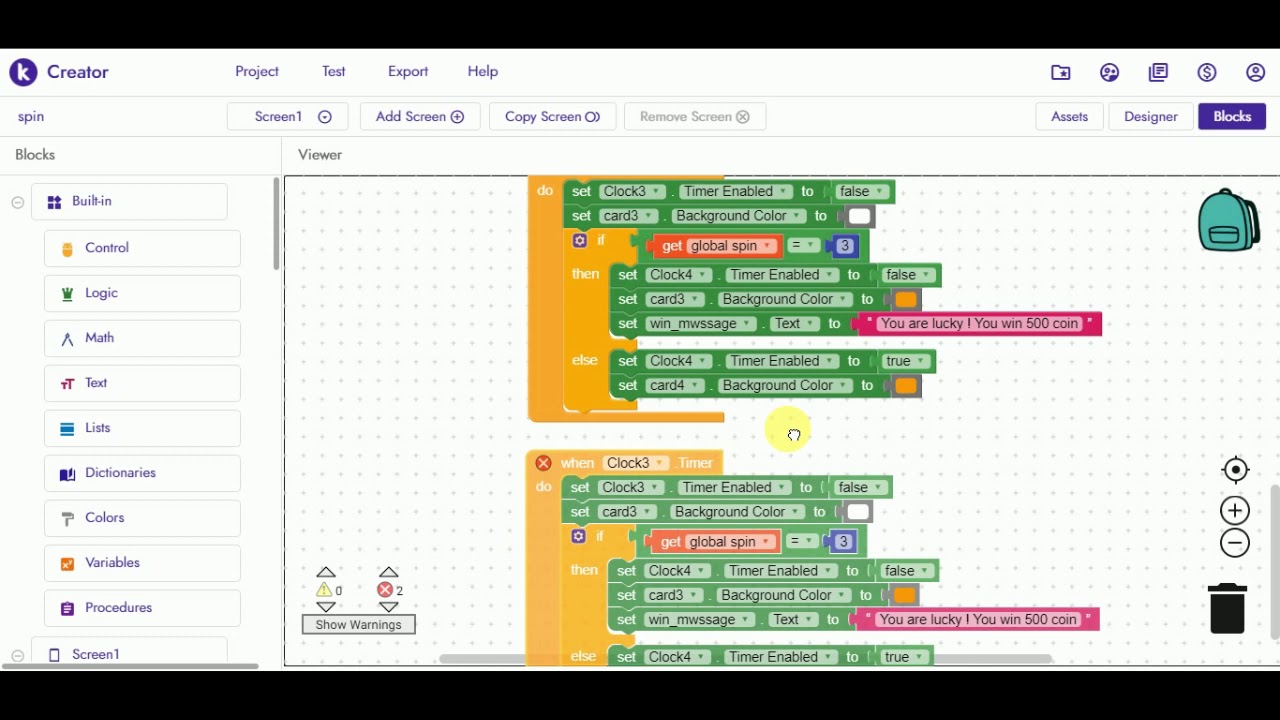Click orange swatch in upper card4 else-branch
This screenshot has width=1280, height=720.
pyautogui.click(x=906, y=386)
